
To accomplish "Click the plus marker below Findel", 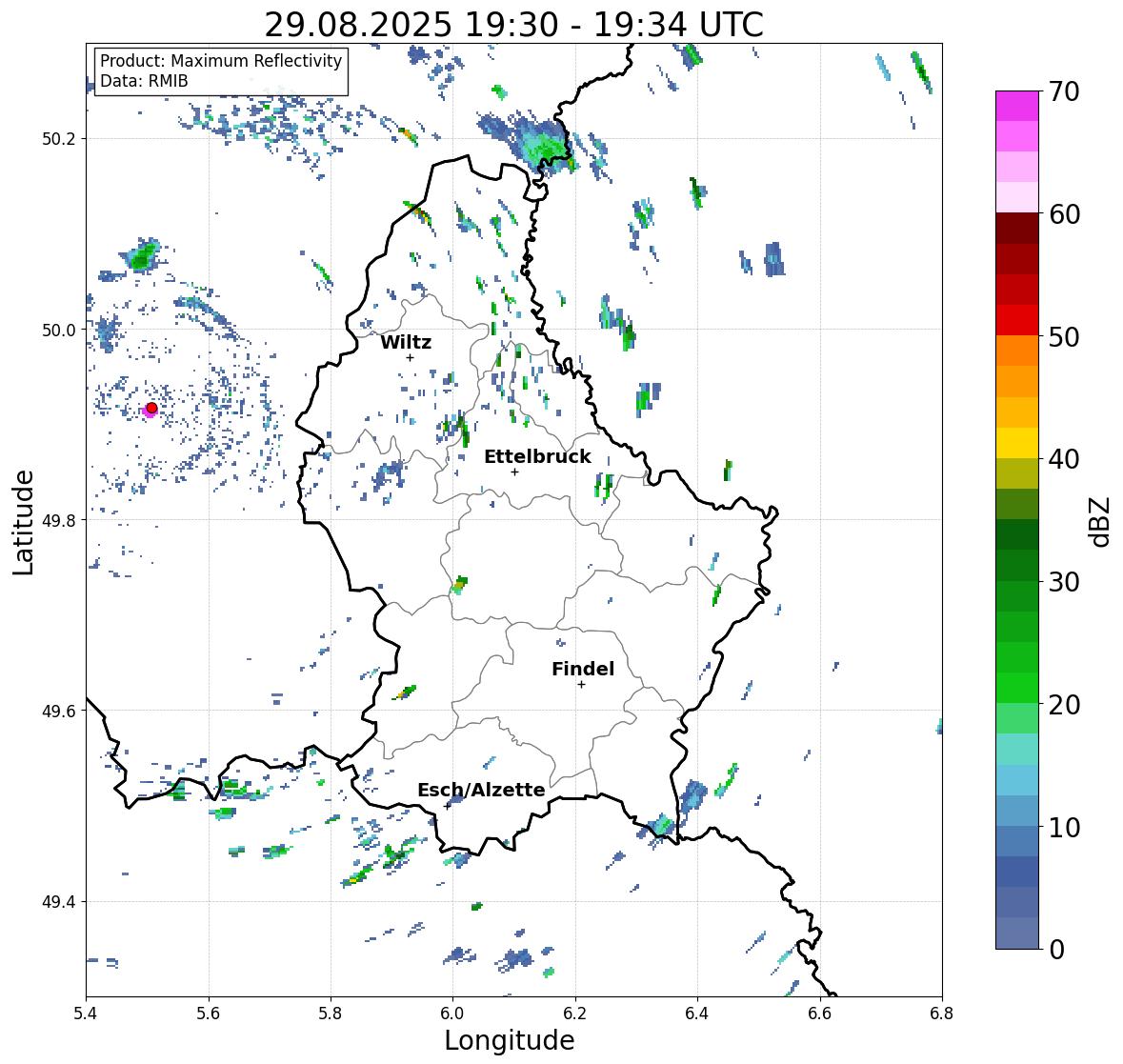I will [x=581, y=685].
